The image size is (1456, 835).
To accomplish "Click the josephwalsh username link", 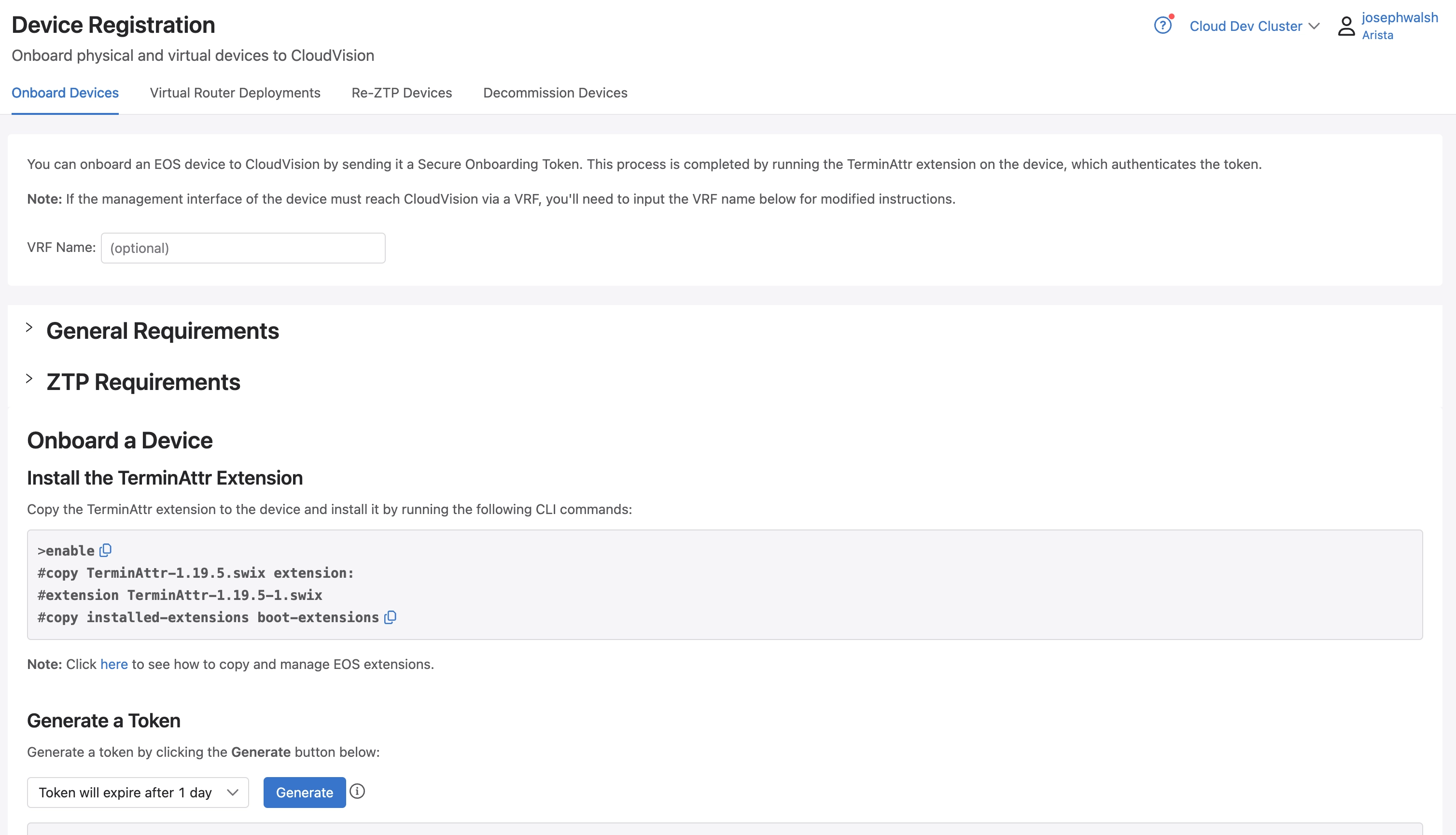I will tap(1400, 18).
